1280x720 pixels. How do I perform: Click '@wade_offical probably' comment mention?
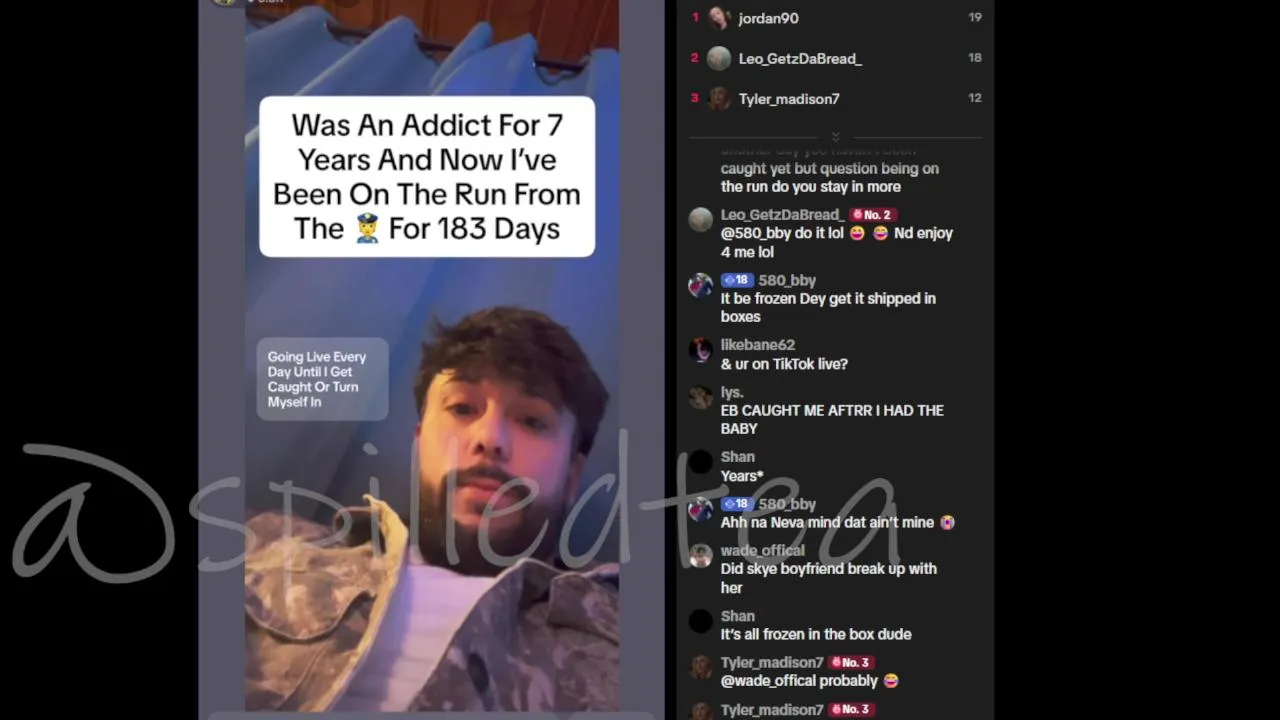point(799,681)
